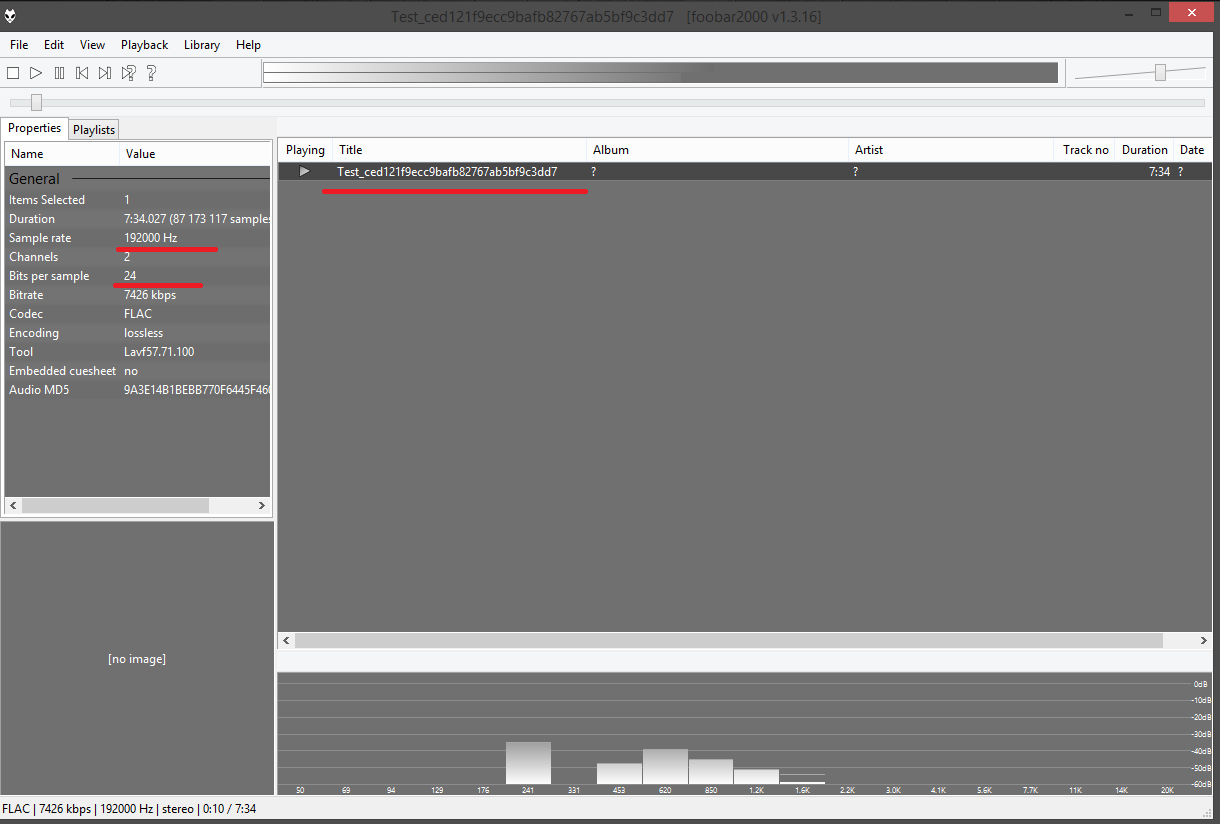Screen dimensions: 1220x824
Task: Select the Properties tab
Action: (35, 128)
